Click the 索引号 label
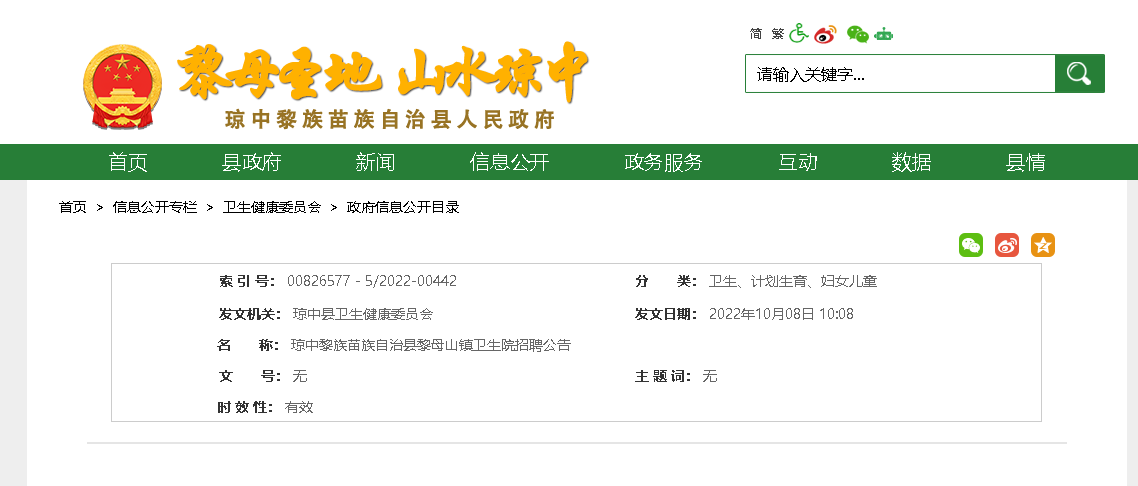The width and height of the screenshot is (1138, 486). (x=247, y=281)
